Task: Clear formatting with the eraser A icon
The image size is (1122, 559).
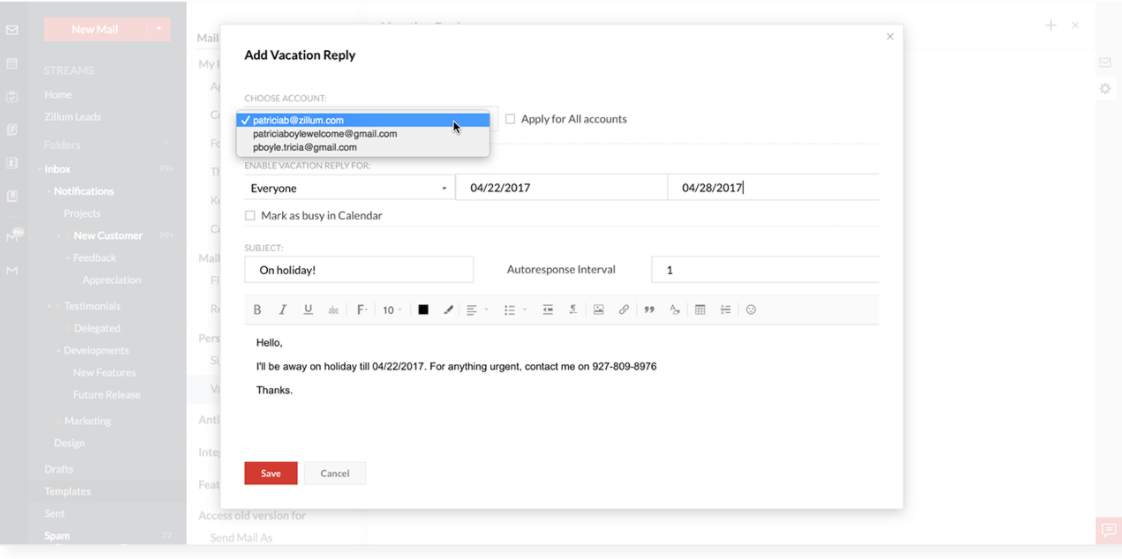Action: coord(674,310)
